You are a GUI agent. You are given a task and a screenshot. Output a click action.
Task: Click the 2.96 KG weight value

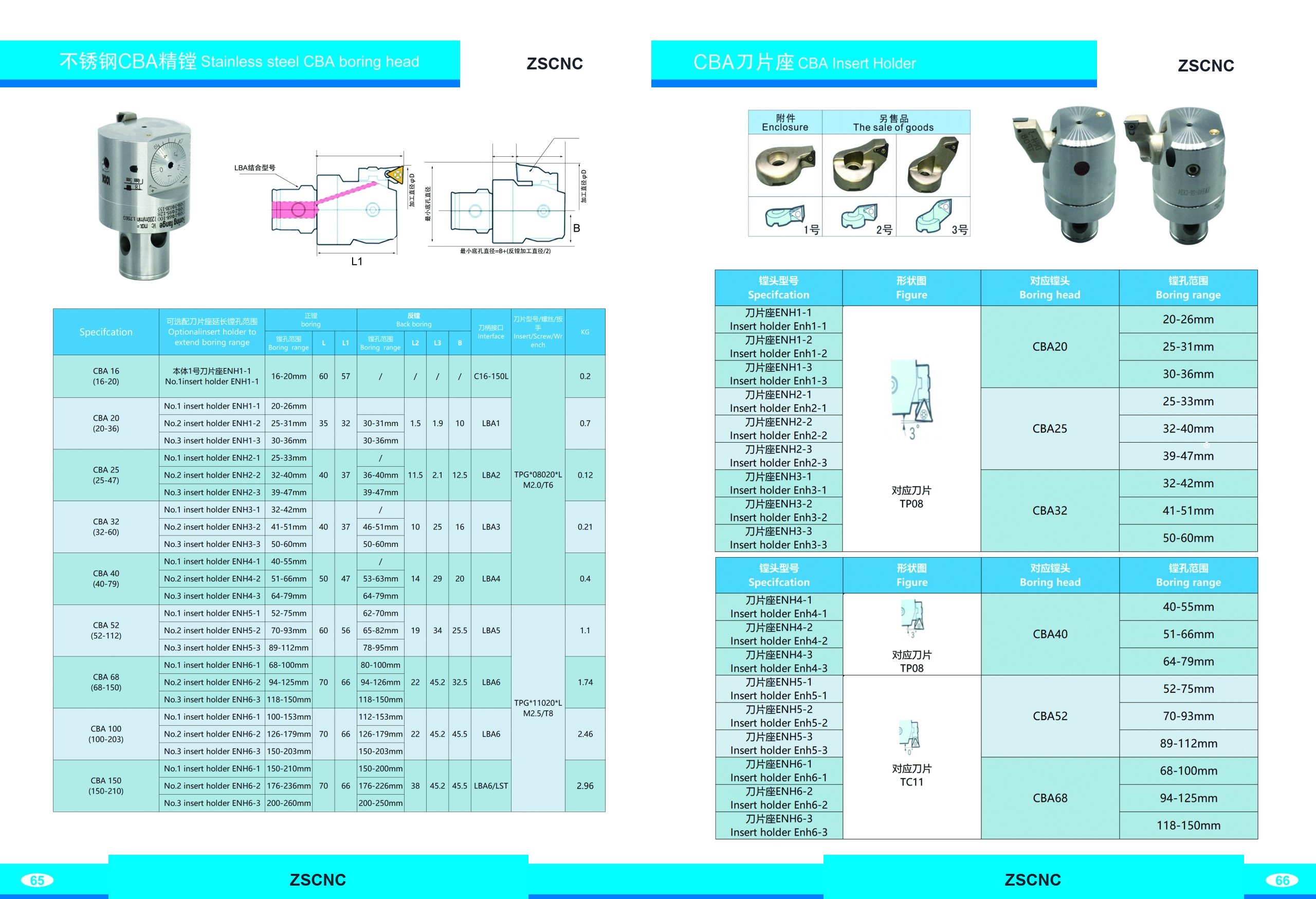[x=585, y=786]
